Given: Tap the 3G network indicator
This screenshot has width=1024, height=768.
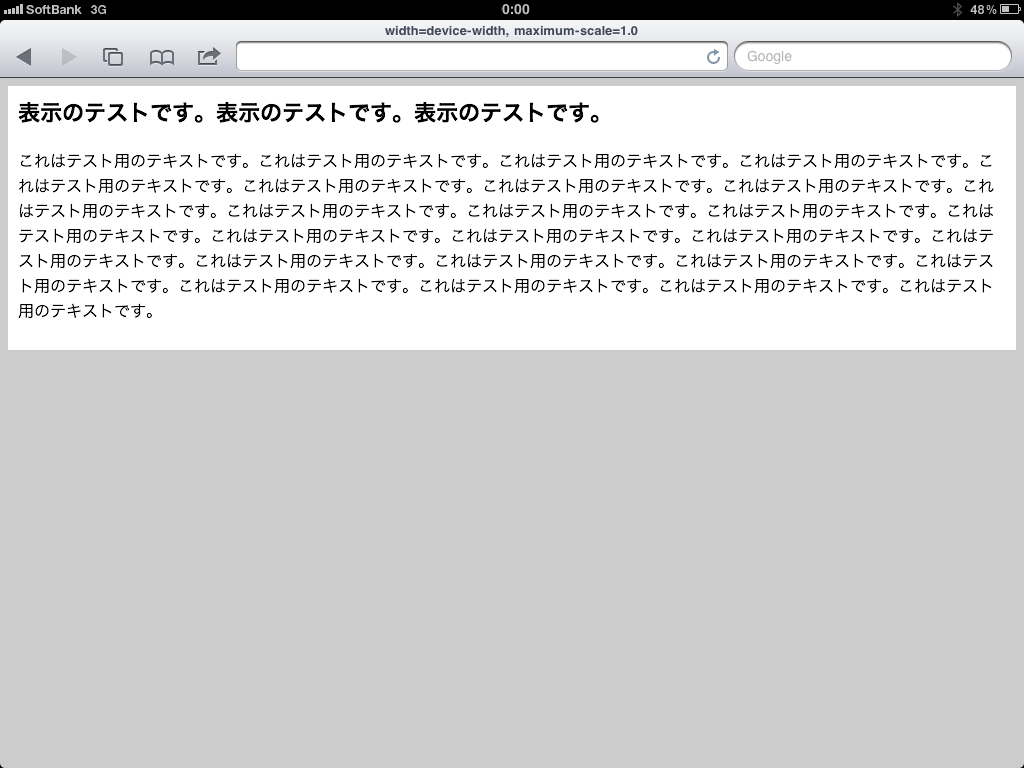Looking at the screenshot, I should pyautogui.click(x=99, y=9).
